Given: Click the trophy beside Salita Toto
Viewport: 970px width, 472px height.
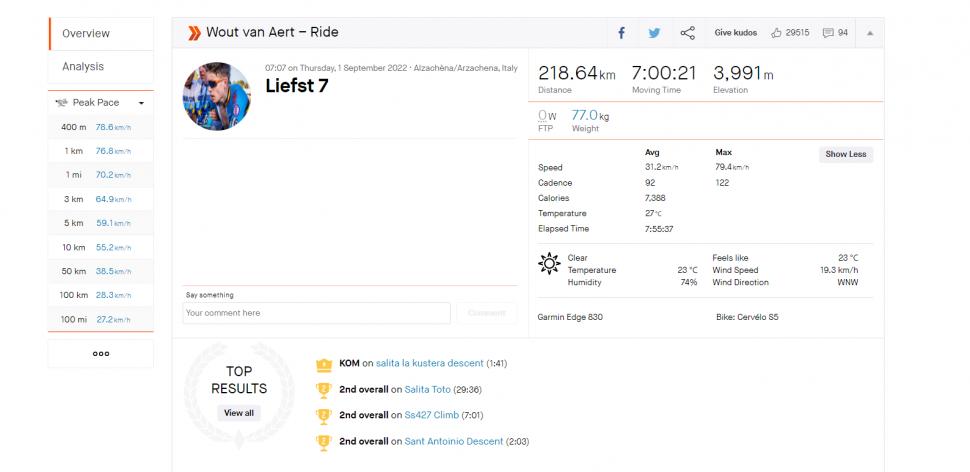Looking at the screenshot, I should (x=324, y=390).
